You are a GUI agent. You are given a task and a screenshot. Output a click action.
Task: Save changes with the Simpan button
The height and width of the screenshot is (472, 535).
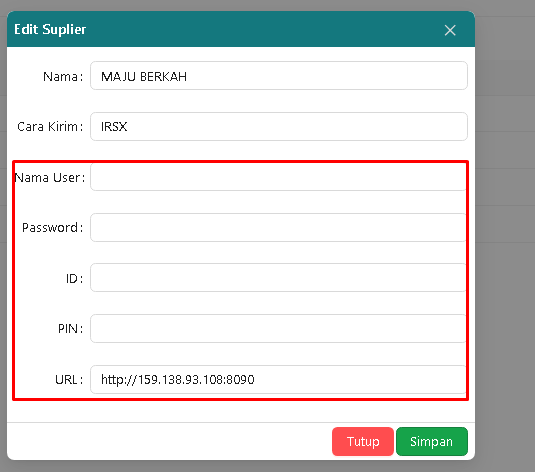[432, 441]
